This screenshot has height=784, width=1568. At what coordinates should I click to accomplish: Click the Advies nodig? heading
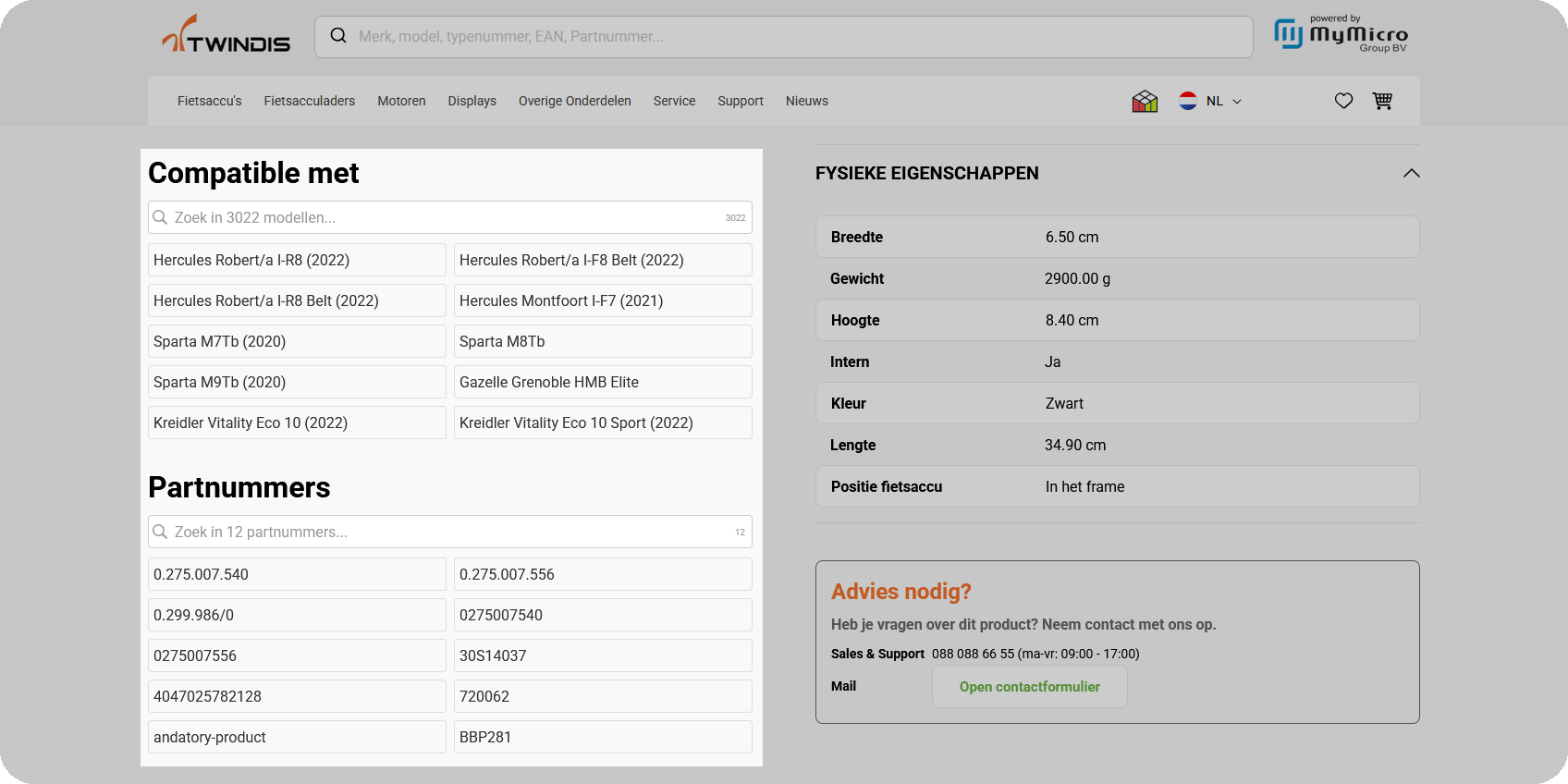pyautogui.click(x=900, y=592)
